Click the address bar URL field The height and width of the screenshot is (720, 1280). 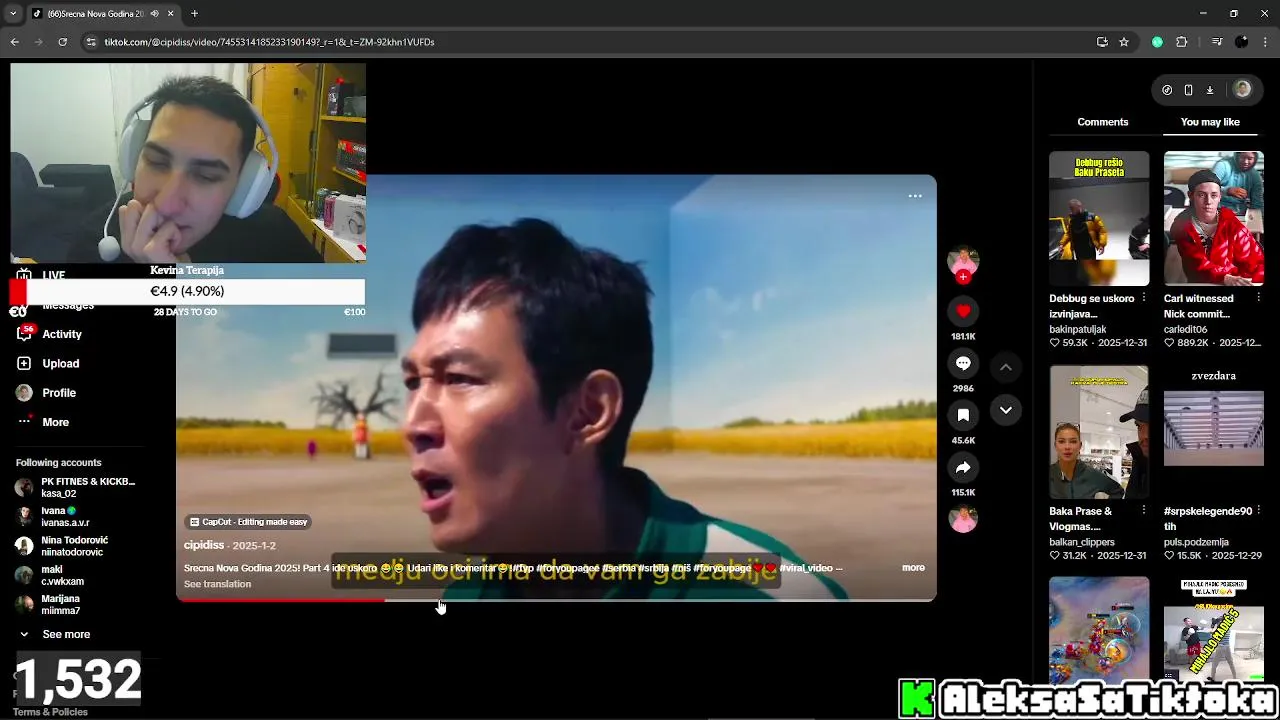pyautogui.click(x=590, y=42)
